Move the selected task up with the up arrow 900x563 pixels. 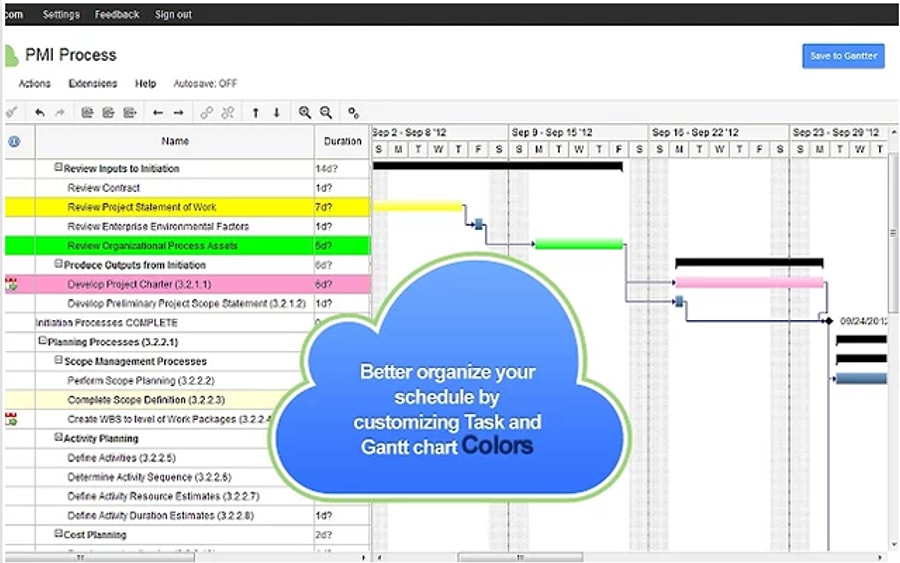pyautogui.click(x=255, y=113)
